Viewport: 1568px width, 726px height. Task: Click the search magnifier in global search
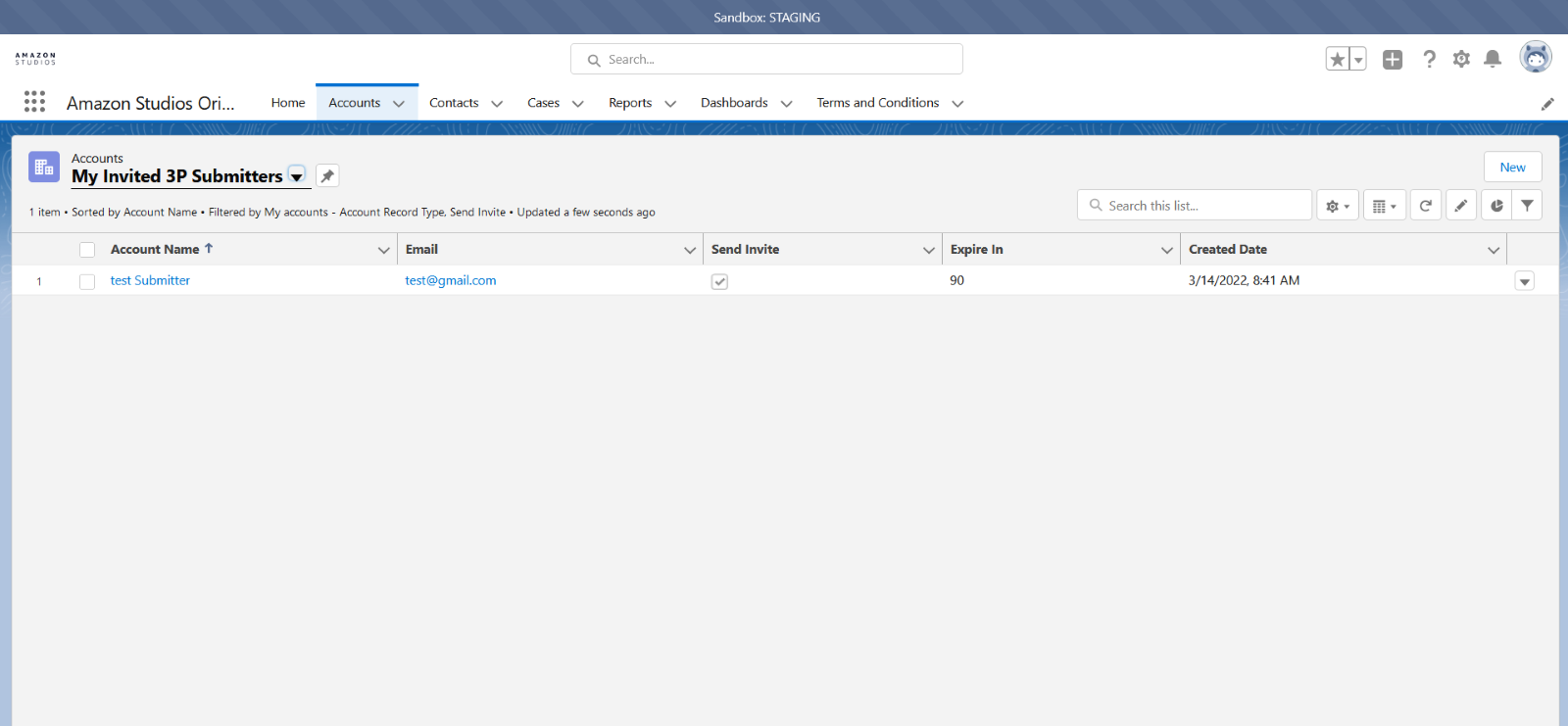tap(594, 61)
